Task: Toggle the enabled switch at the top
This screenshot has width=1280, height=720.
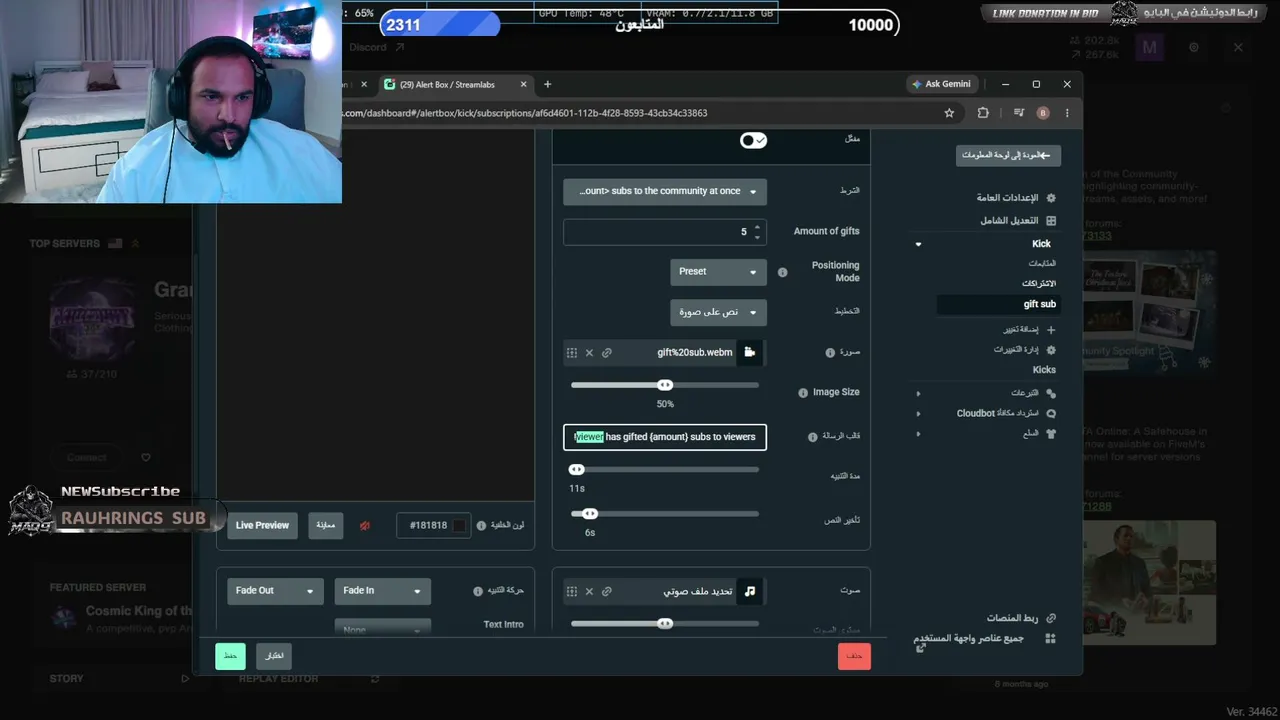Action: pos(753,141)
